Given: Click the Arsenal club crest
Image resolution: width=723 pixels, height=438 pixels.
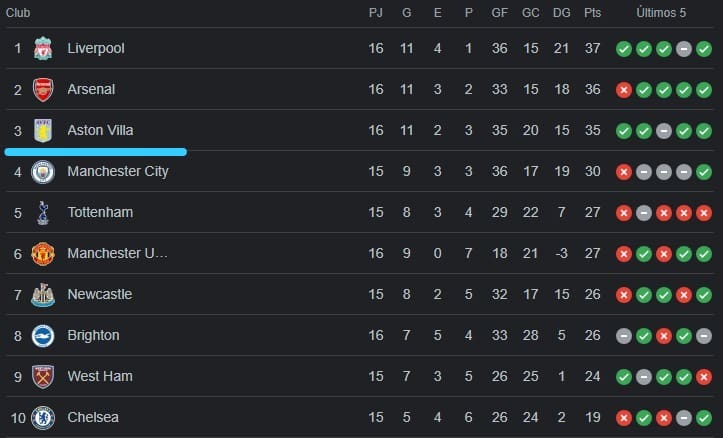Looking at the screenshot, I should pyautogui.click(x=42, y=89).
